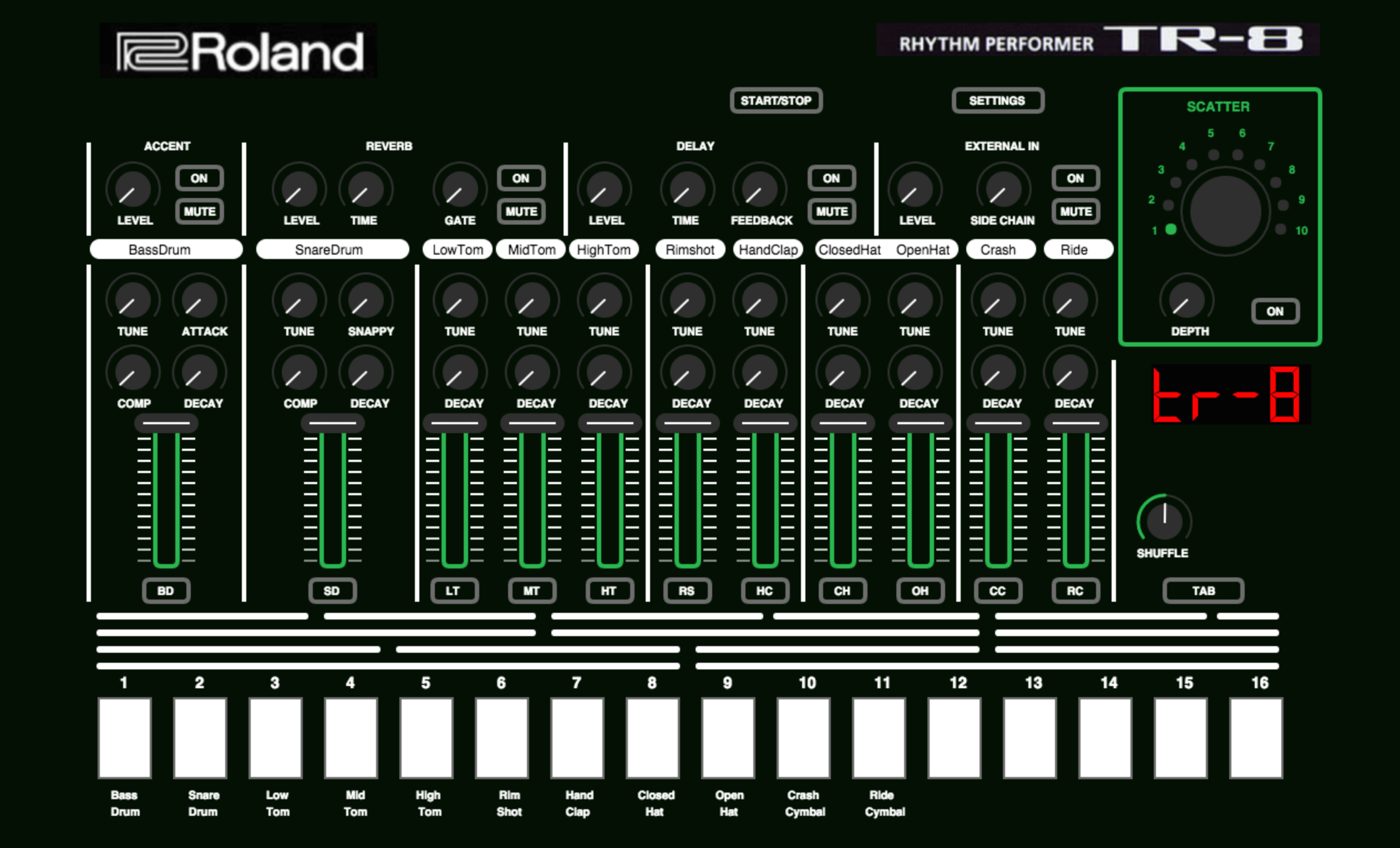Click the SnareDrum COMP knob

299,372
